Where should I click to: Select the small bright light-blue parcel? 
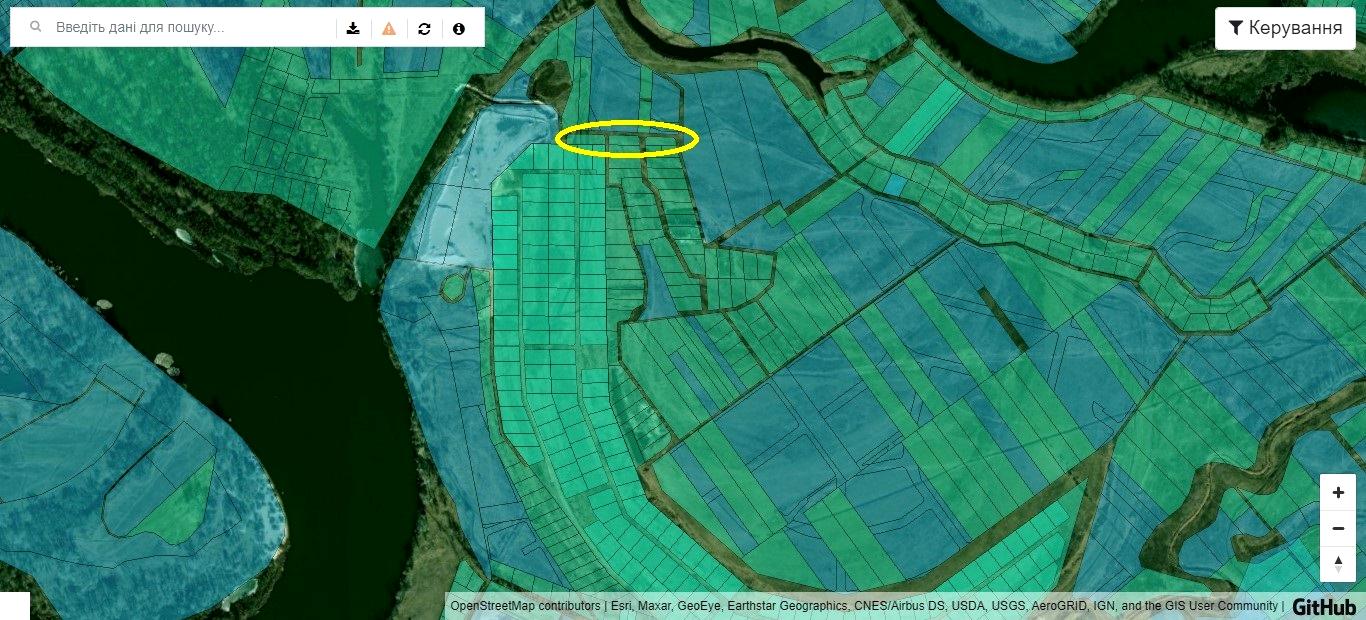(894, 185)
